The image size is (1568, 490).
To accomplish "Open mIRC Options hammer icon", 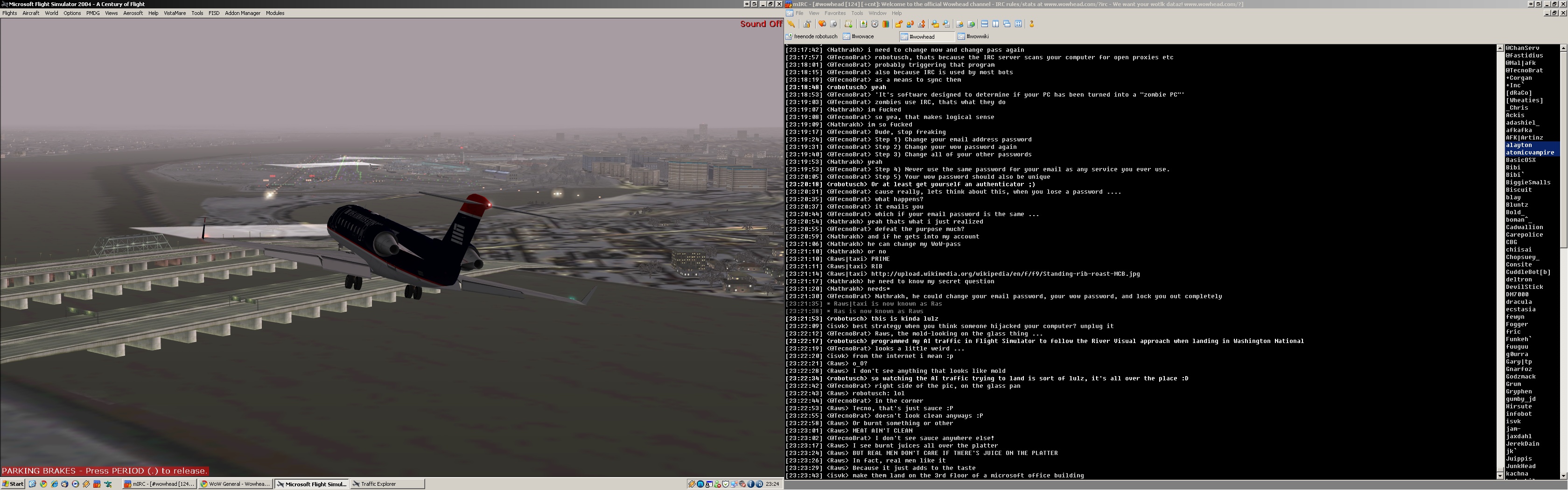I will point(807,24).
